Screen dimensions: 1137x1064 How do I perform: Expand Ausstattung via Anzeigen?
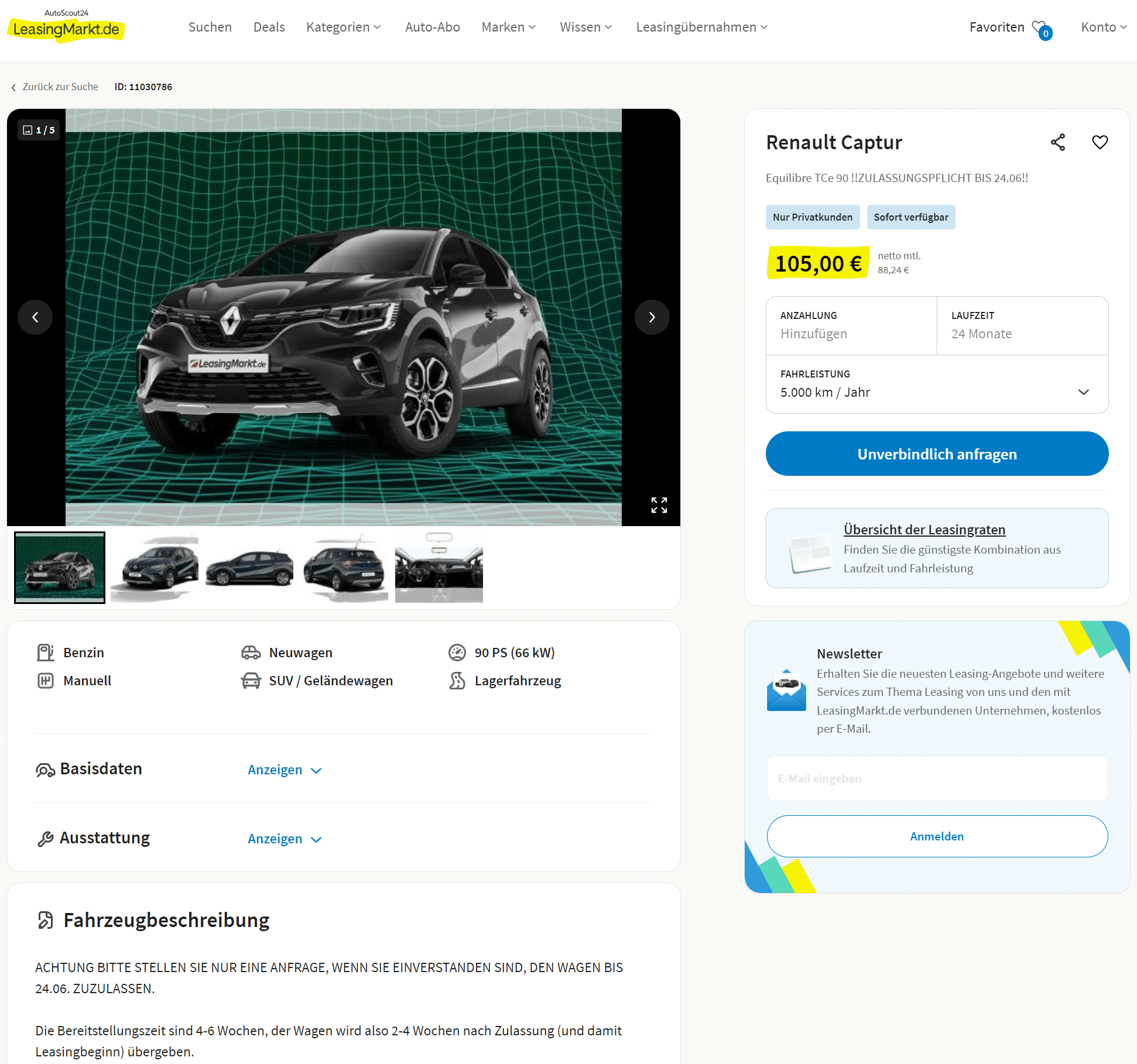pyautogui.click(x=285, y=839)
